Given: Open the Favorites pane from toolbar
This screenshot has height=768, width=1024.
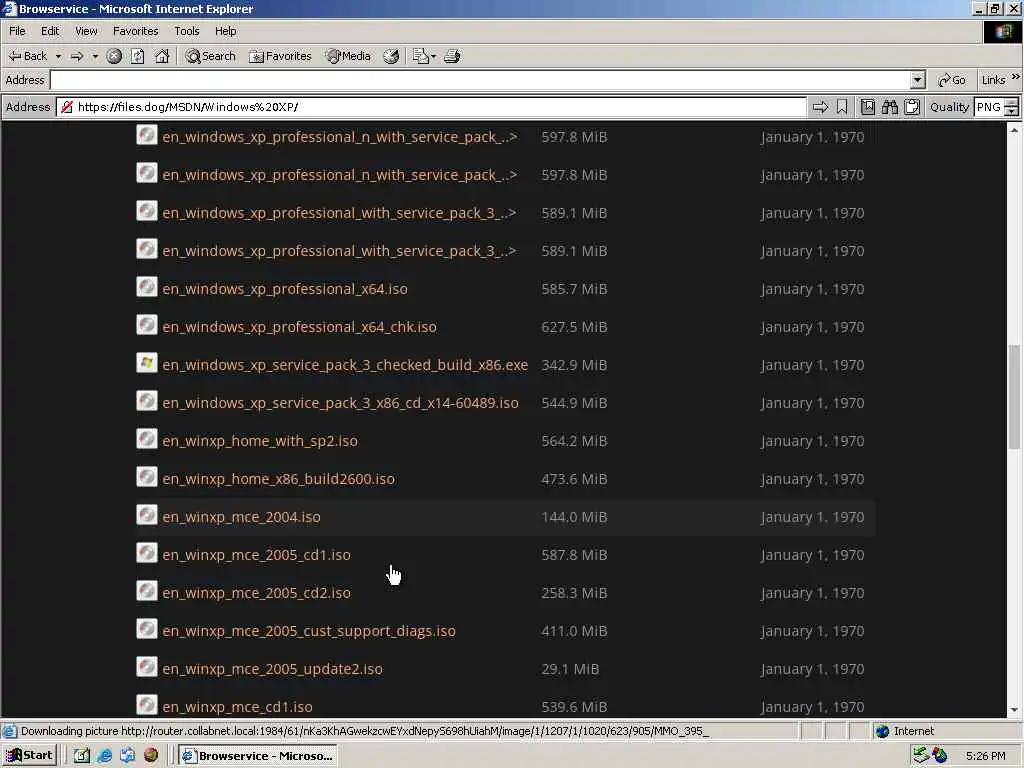Looking at the screenshot, I should 280,56.
